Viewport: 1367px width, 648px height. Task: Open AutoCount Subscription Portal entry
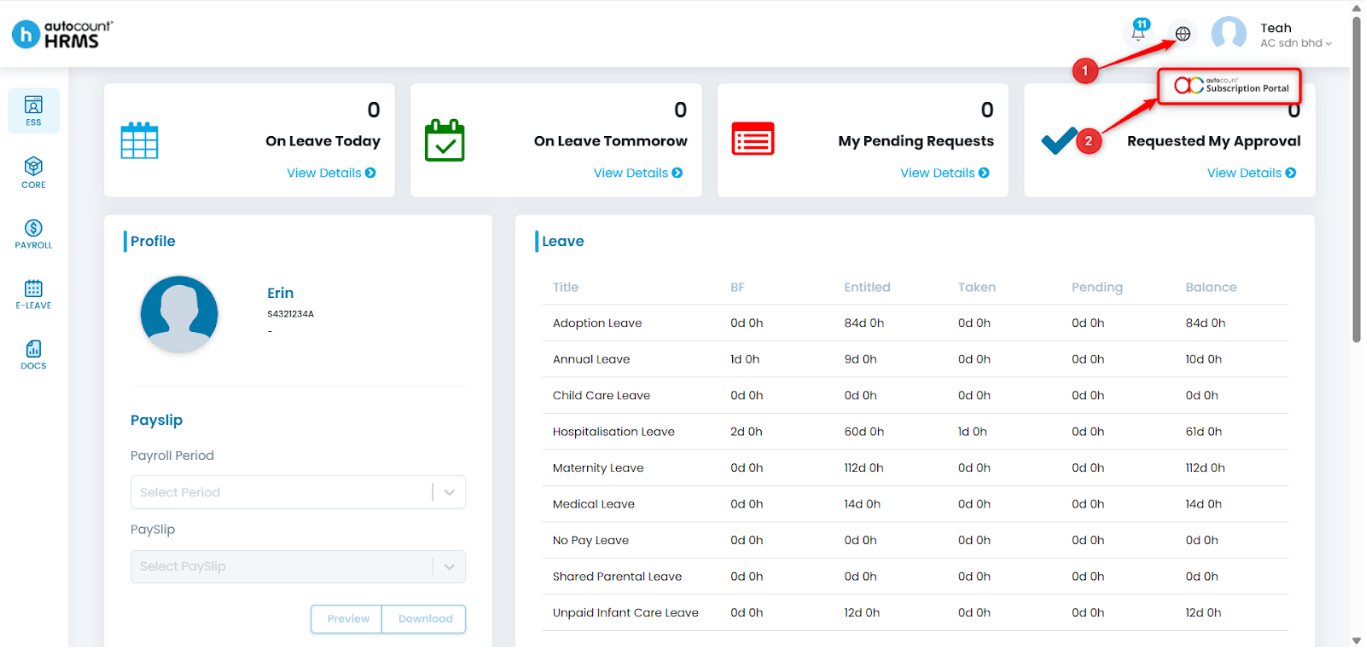tap(1230, 86)
